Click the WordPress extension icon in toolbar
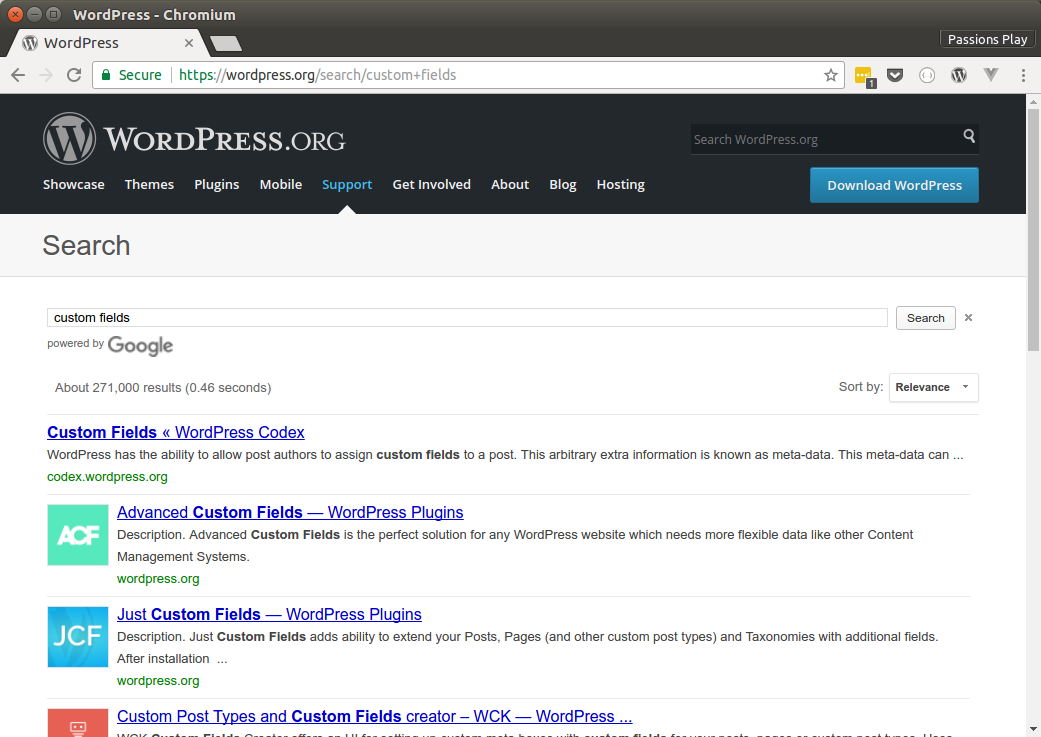 [959, 75]
